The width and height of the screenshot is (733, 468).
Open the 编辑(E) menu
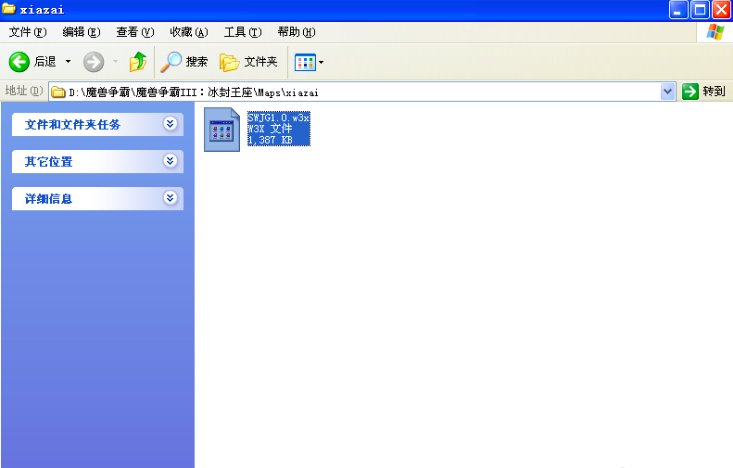pos(81,32)
